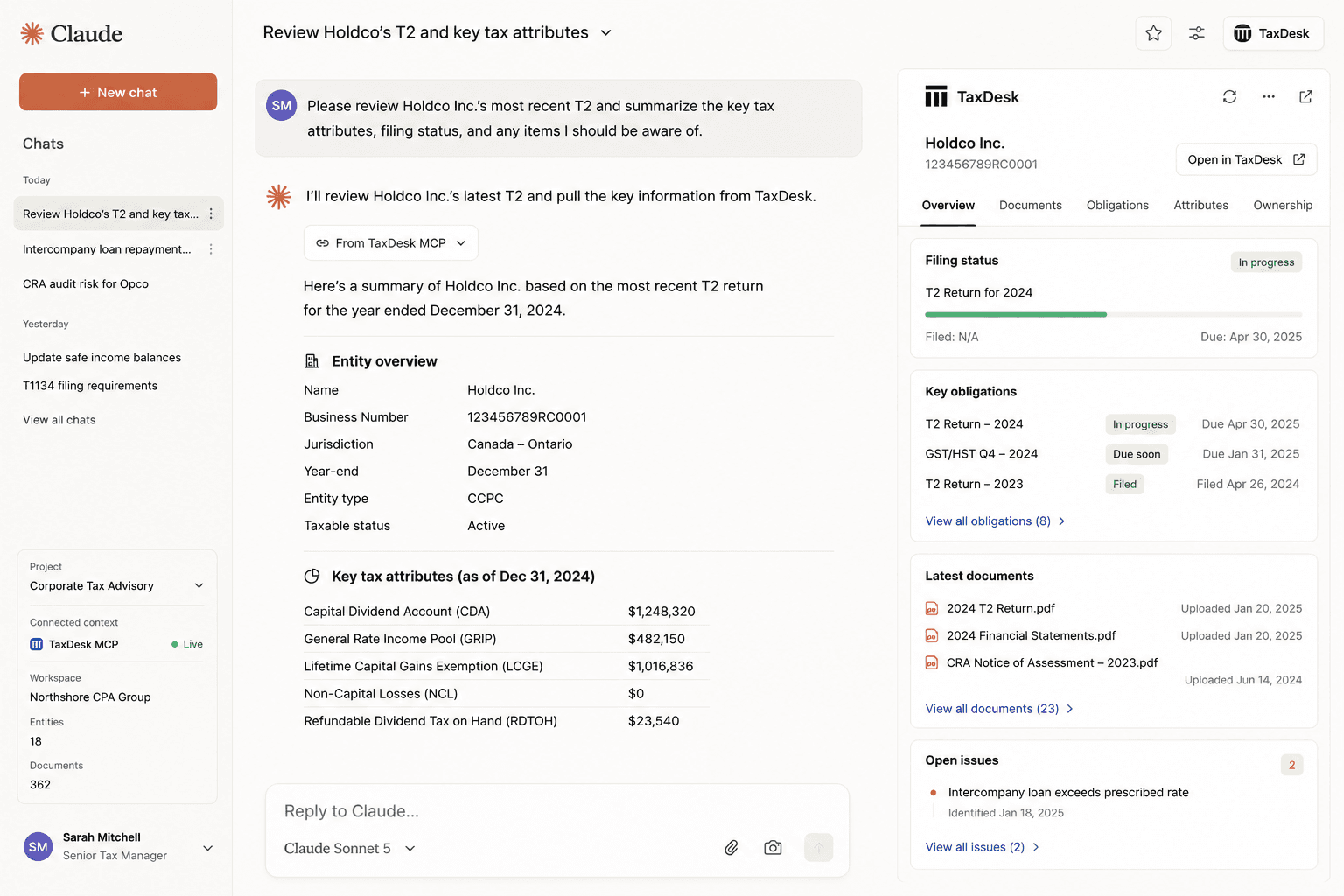The height and width of the screenshot is (896, 1344).
Task: Open CRA audit risk for Opco chat
Action: point(86,284)
